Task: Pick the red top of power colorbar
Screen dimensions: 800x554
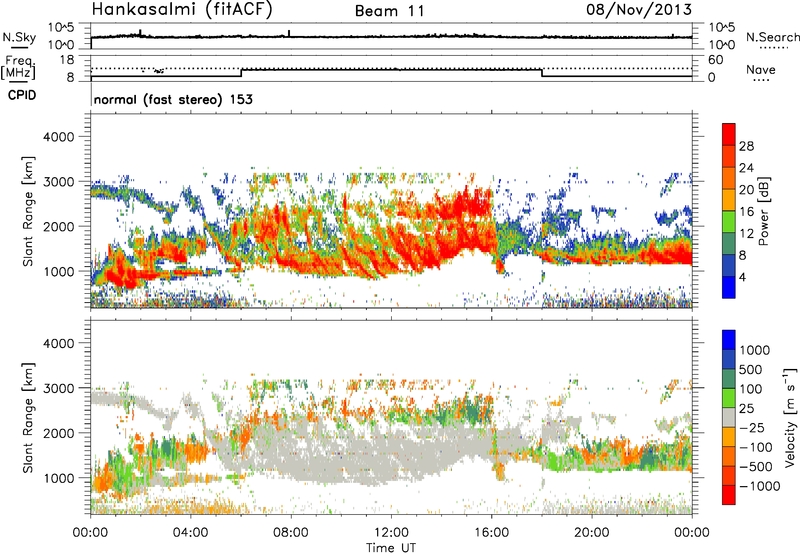Action: pos(729,135)
